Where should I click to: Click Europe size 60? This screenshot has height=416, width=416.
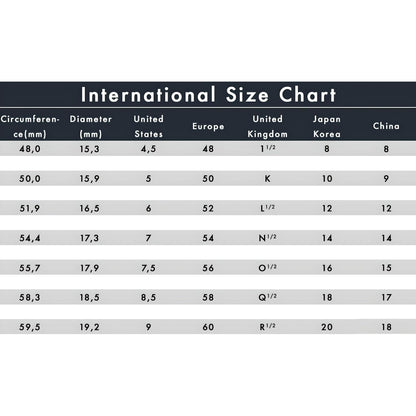coord(208,327)
